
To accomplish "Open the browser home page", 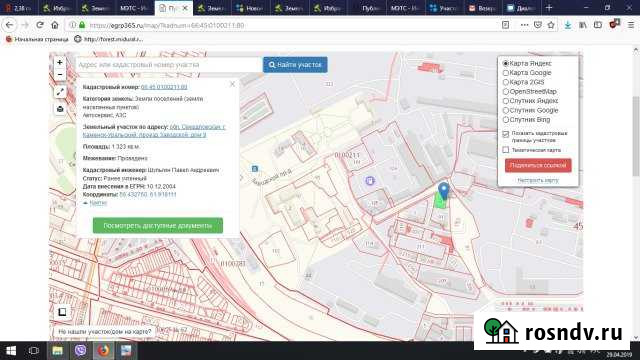I will [55, 25].
